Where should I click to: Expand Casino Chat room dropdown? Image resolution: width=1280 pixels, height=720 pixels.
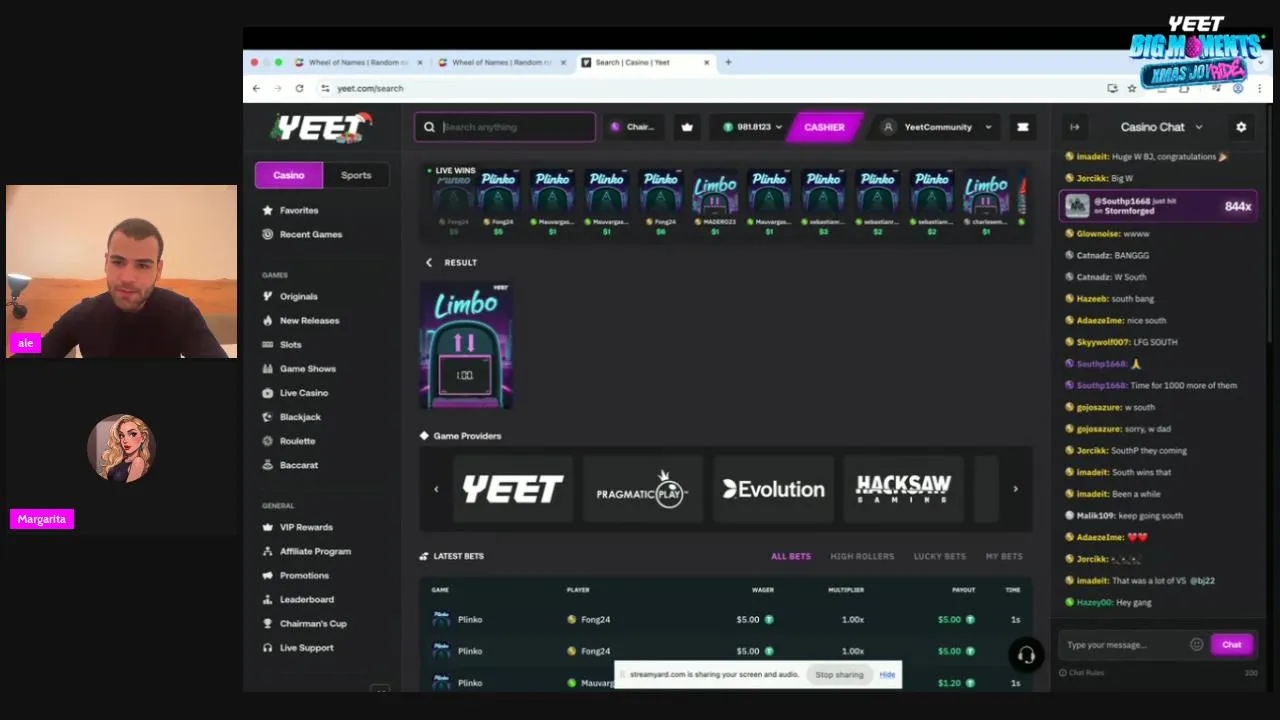coord(1161,127)
